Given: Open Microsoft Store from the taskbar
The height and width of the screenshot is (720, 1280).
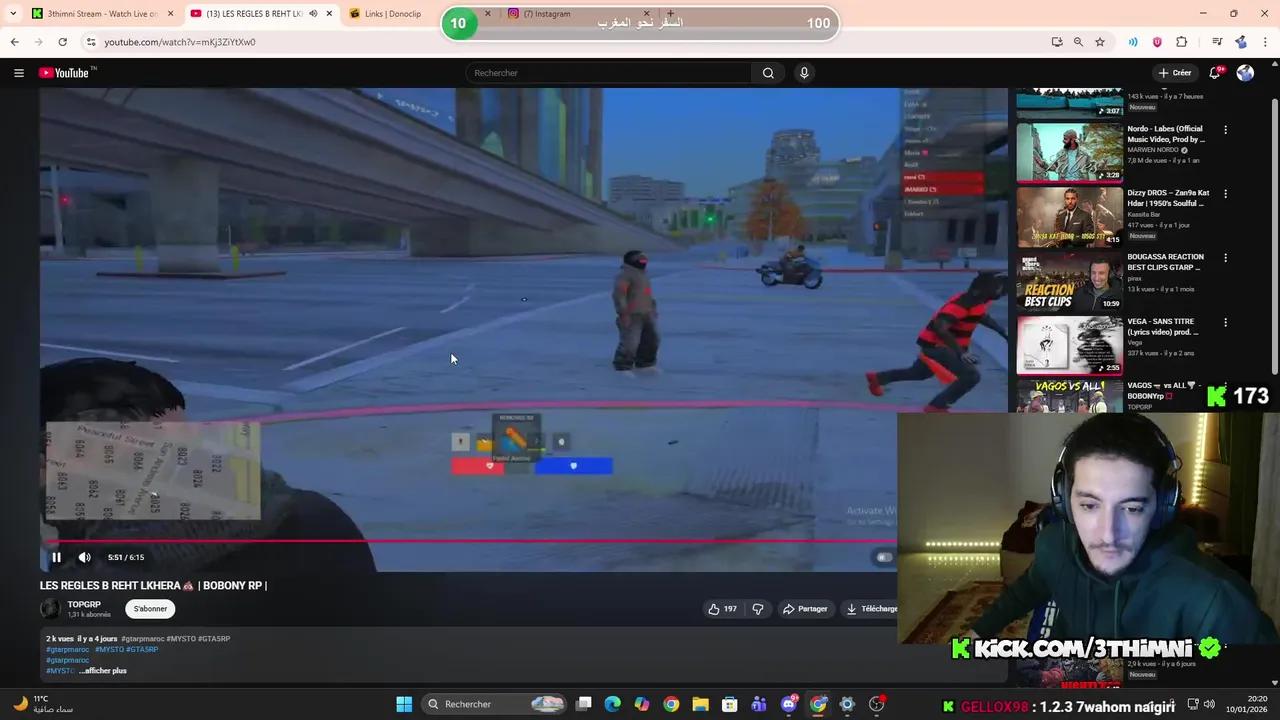Looking at the screenshot, I should pyautogui.click(x=730, y=704).
